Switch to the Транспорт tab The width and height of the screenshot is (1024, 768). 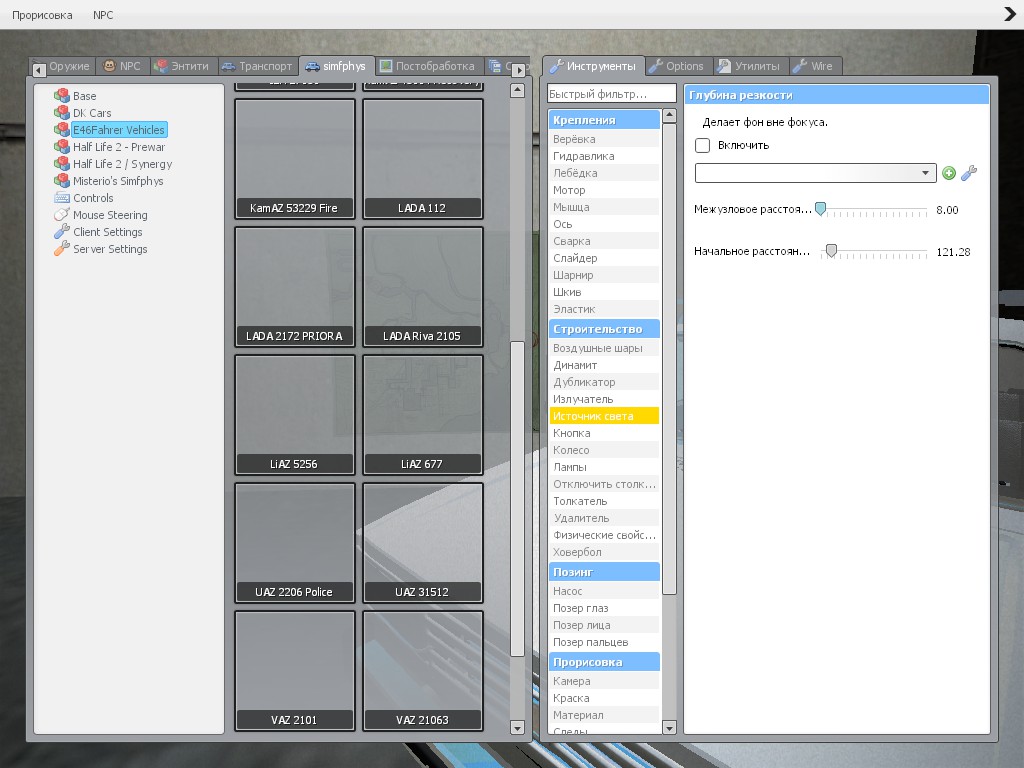(x=257, y=66)
